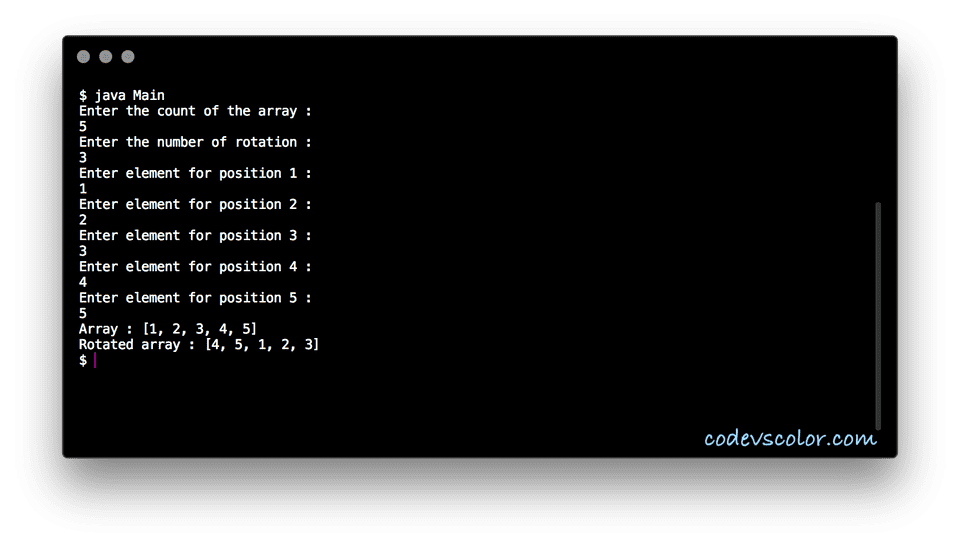
Task: Click the terminal's vertical scrollbar
Action: click(878, 315)
